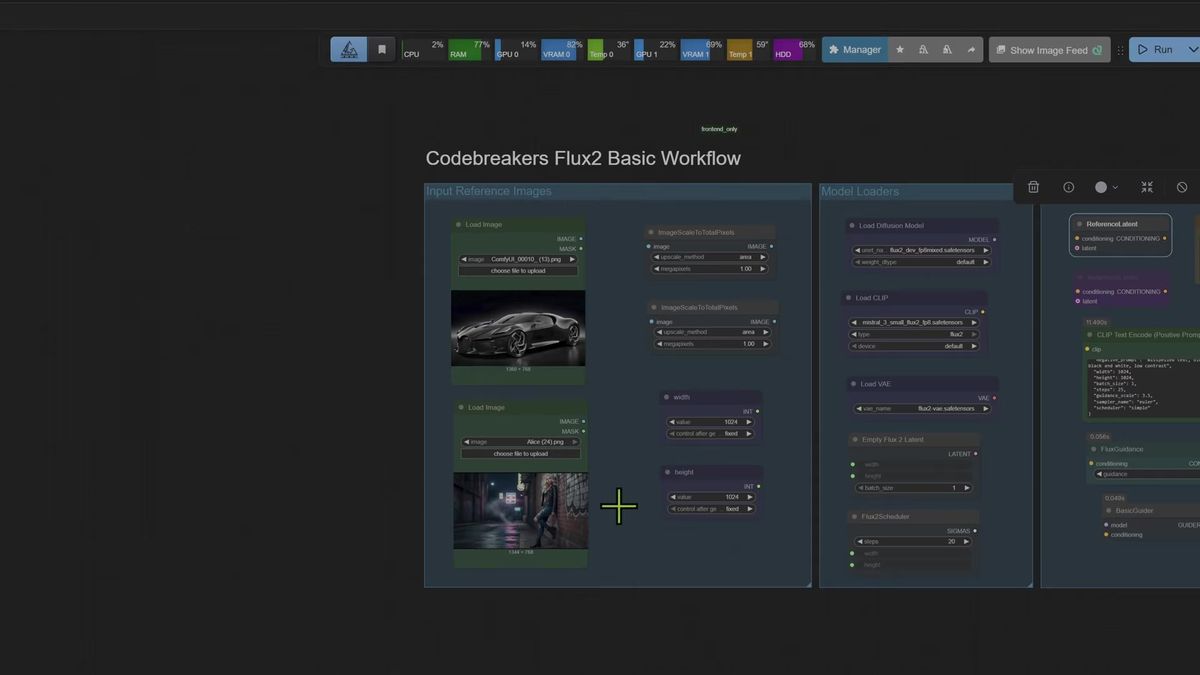Open vae_name flux2-vae.safetensors selector

point(922,408)
